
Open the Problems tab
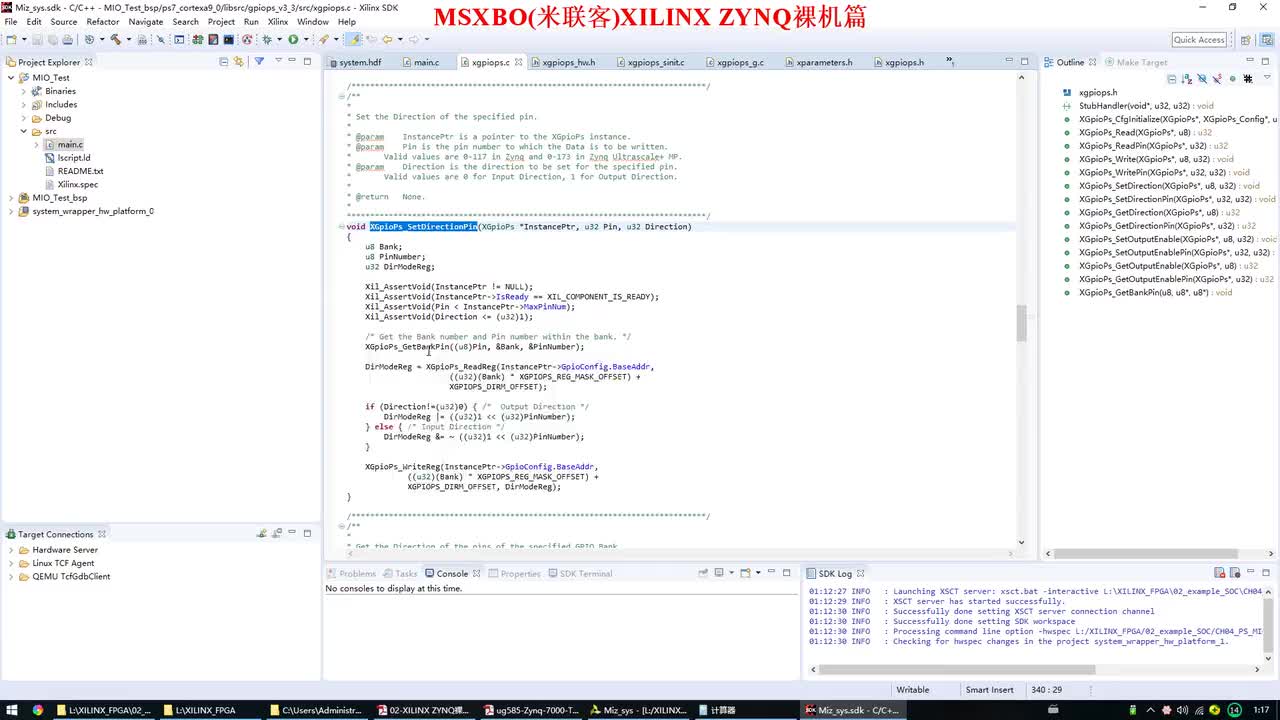tap(350, 573)
